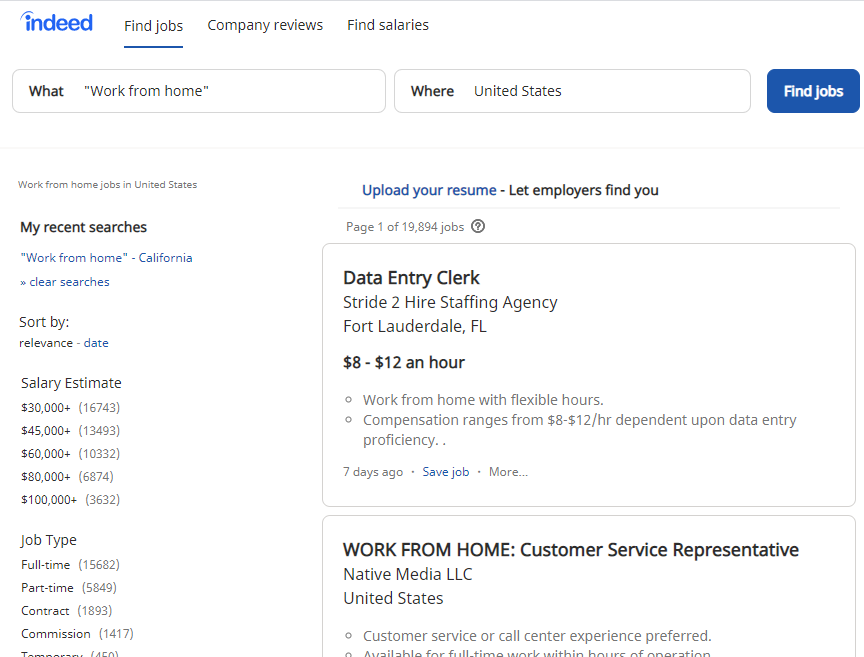This screenshot has width=864, height=657.
Task: Open the job count help icon
Action: click(478, 227)
